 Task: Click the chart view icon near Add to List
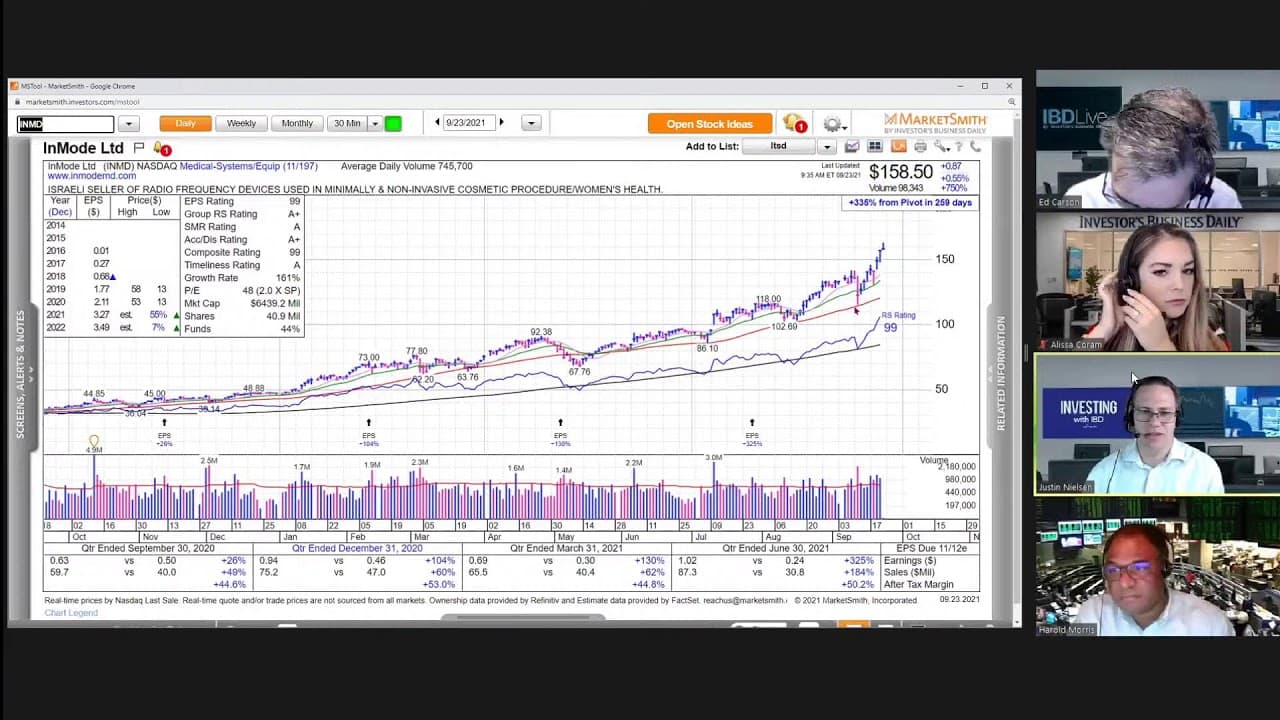pyautogui.click(x=852, y=147)
